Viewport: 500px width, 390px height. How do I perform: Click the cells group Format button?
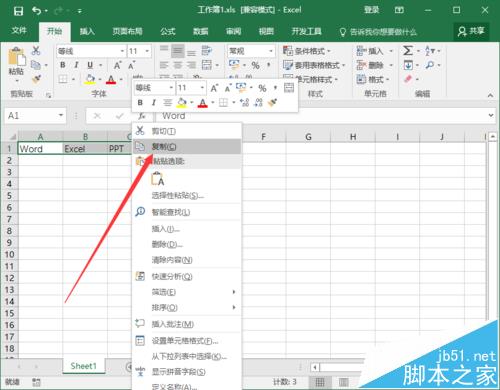coord(373,79)
